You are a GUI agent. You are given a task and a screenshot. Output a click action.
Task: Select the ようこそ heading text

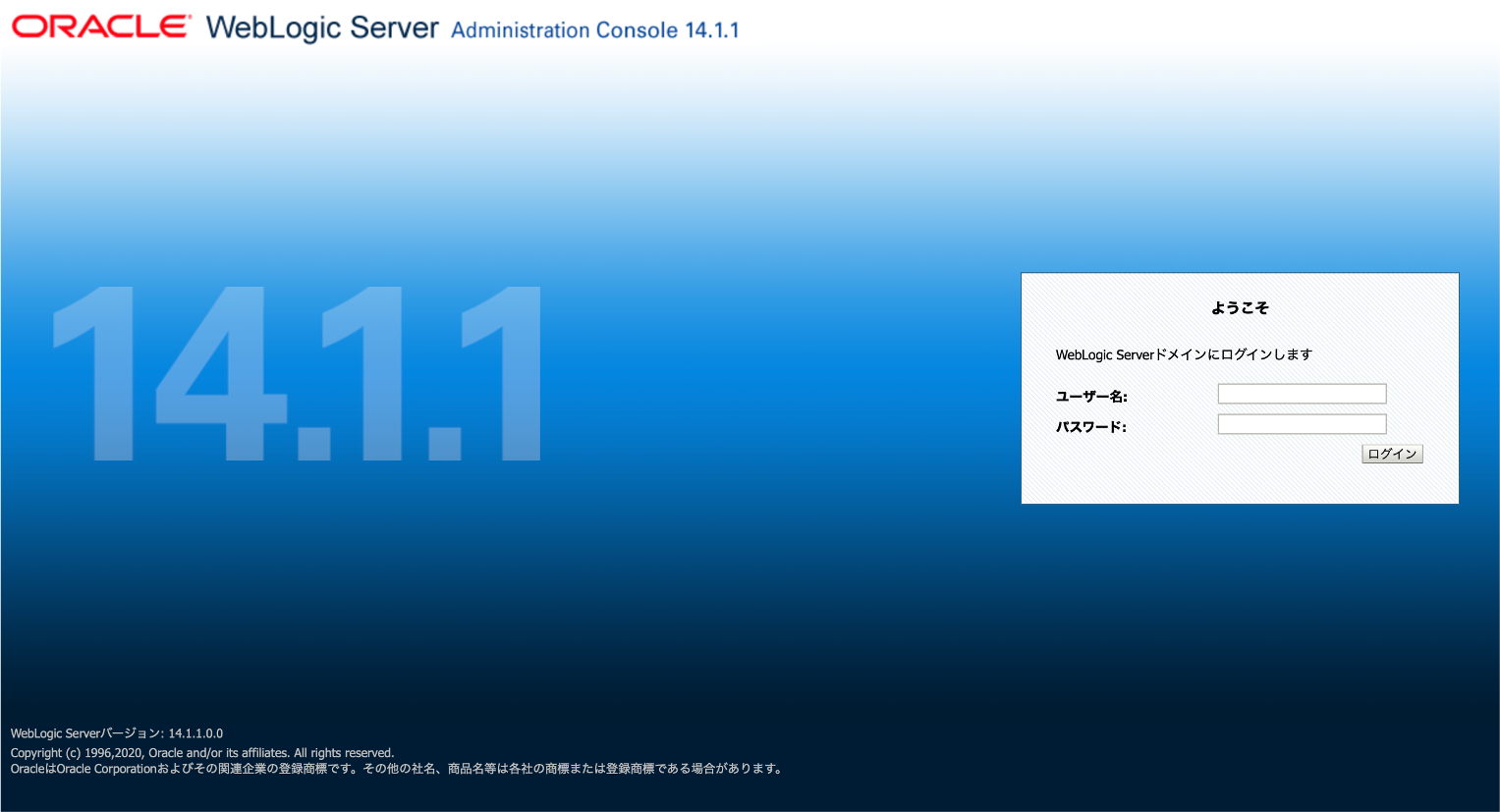pyautogui.click(x=1240, y=307)
